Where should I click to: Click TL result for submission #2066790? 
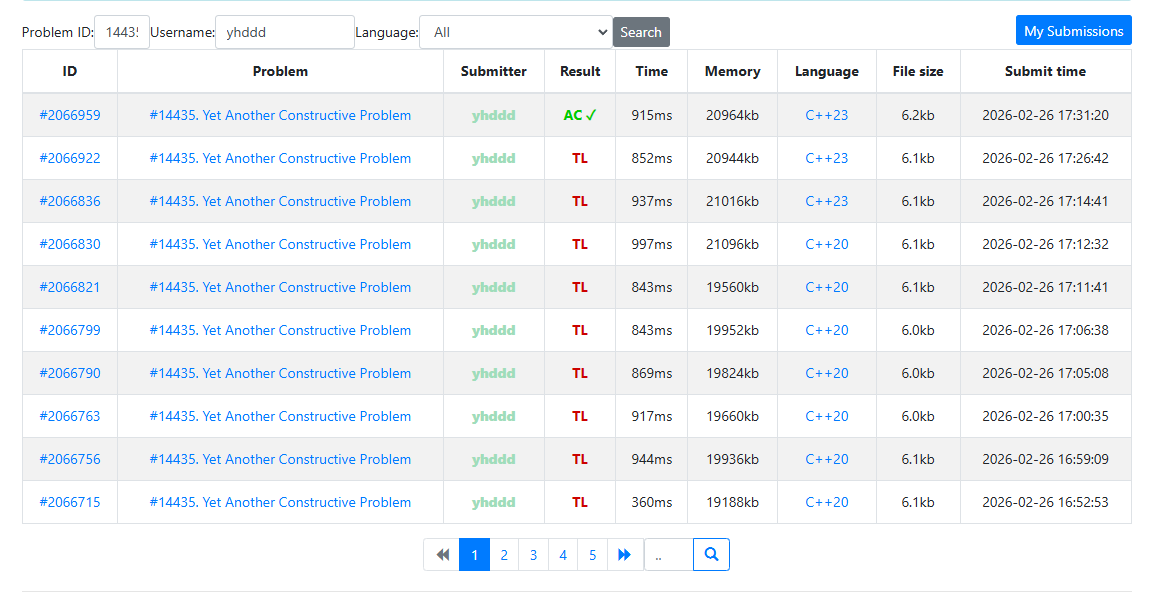point(580,373)
